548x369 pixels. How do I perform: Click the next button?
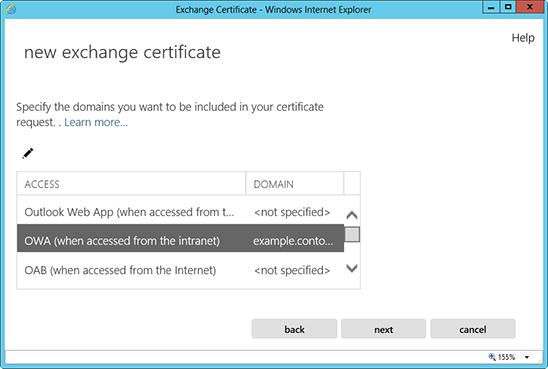[383, 329]
